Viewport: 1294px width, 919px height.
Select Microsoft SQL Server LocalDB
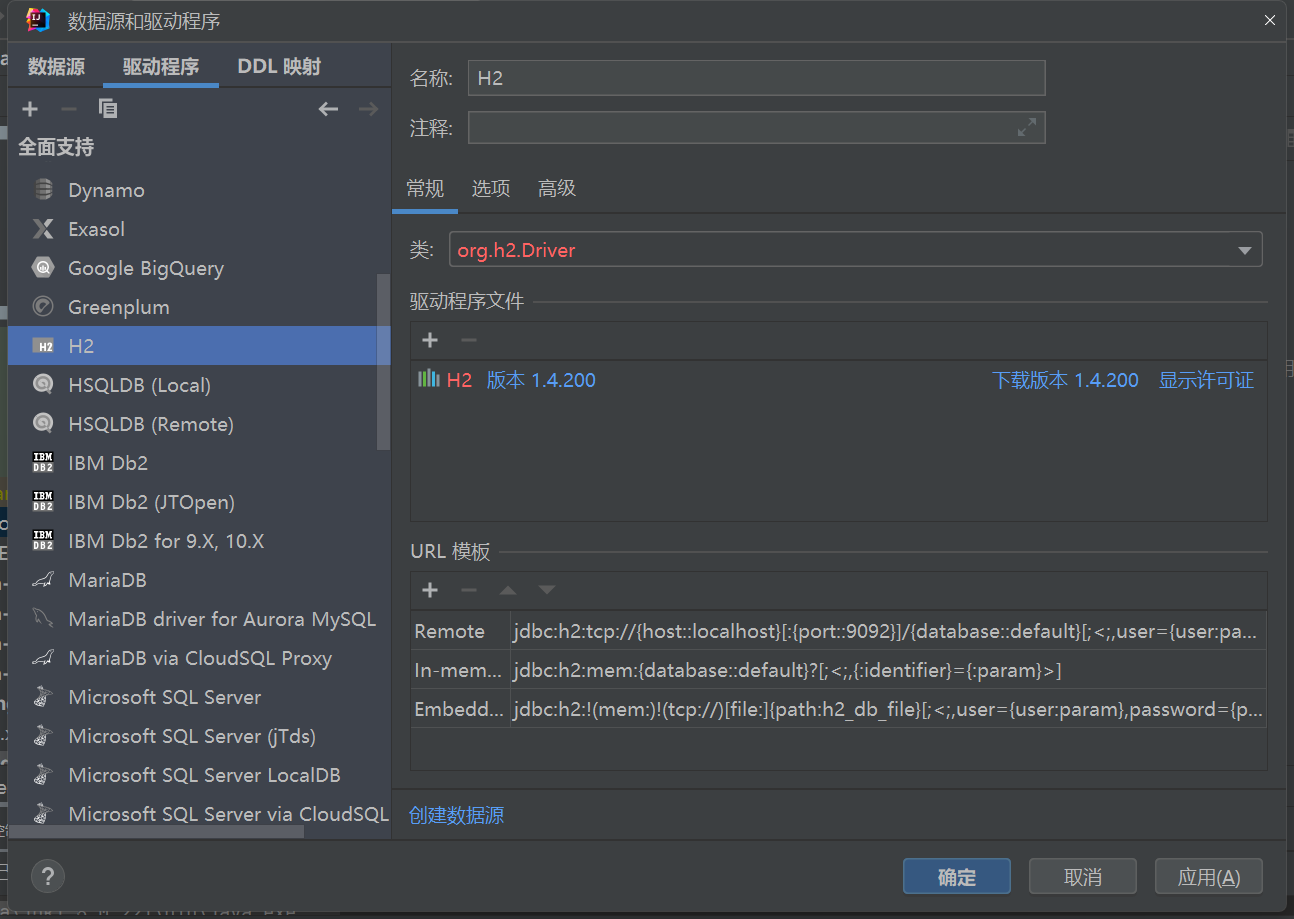click(x=204, y=775)
